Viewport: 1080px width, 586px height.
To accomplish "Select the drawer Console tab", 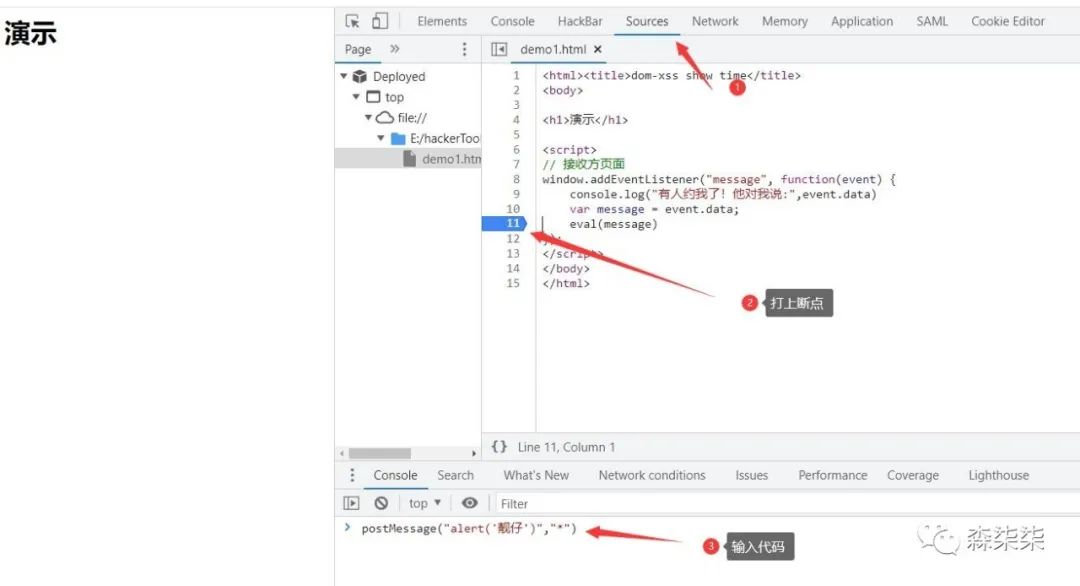I will pos(395,475).
